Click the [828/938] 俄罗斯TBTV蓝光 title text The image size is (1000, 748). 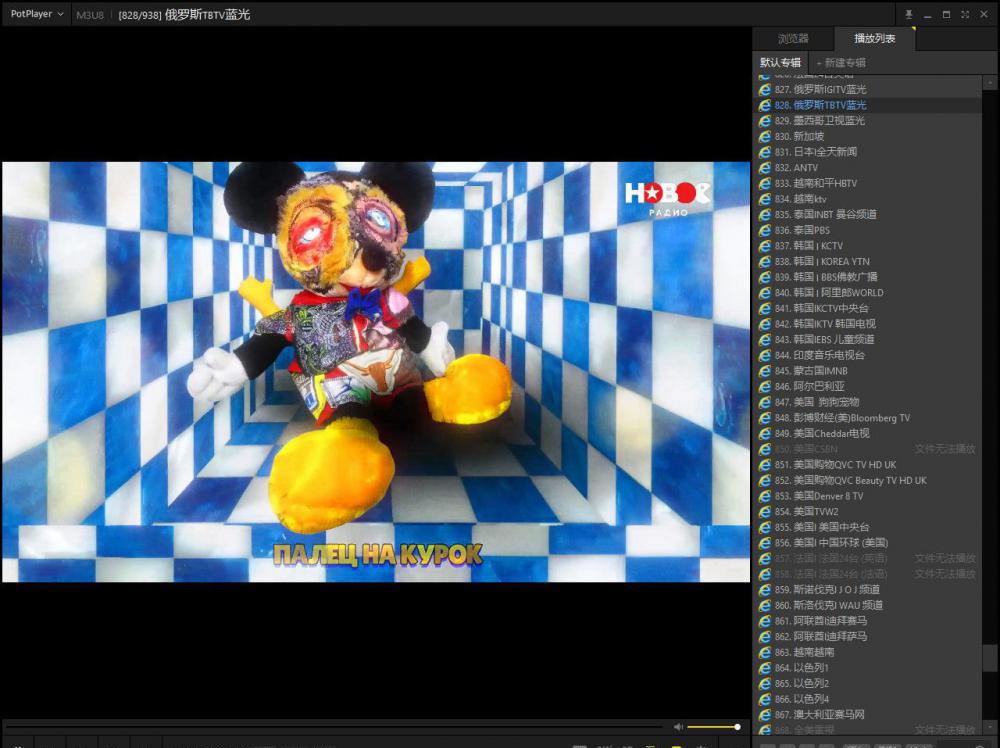point(184,15)
